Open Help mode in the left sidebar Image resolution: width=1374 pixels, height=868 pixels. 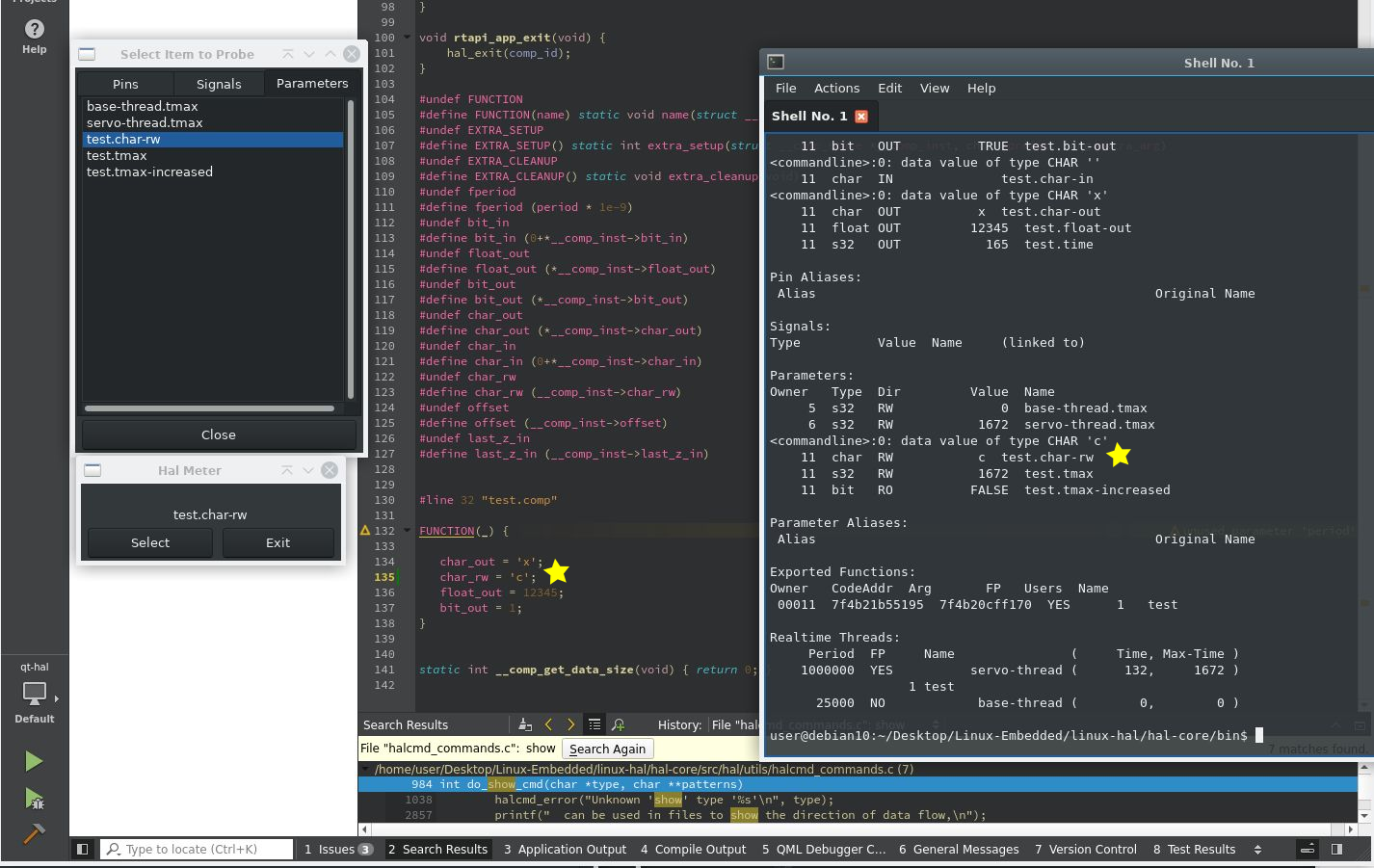[34, 37]
